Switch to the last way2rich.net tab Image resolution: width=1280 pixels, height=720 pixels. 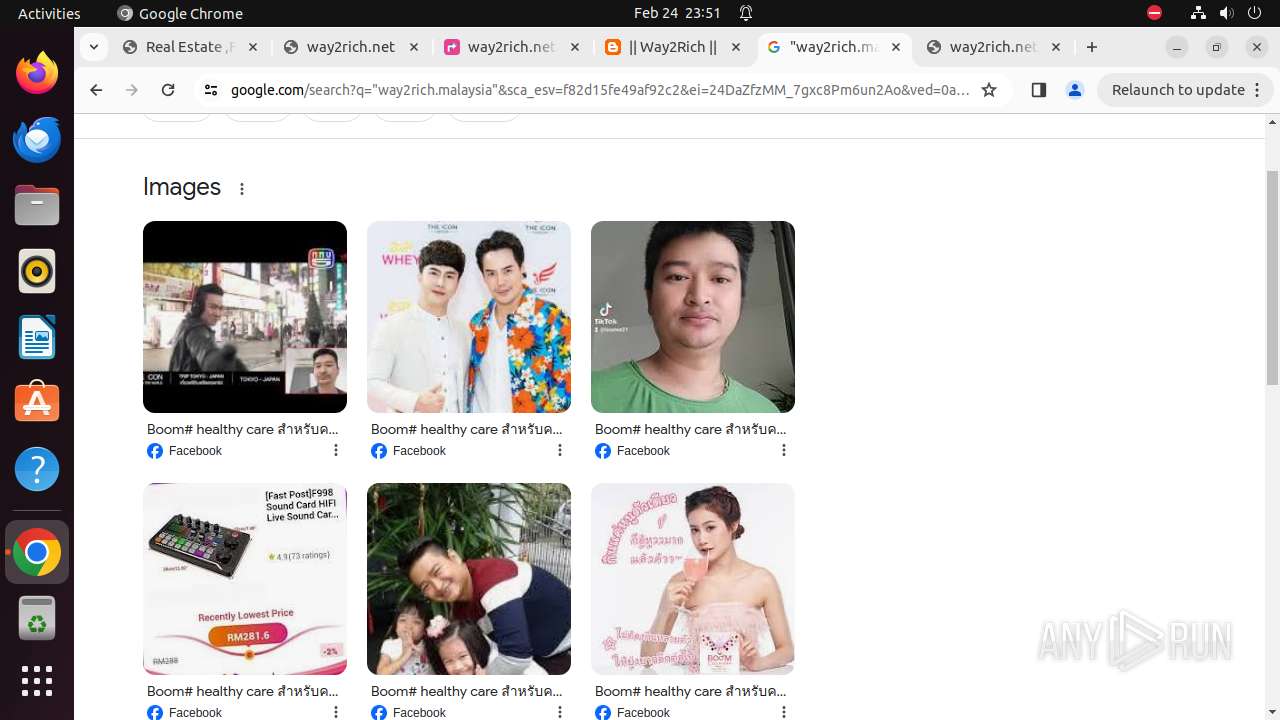point(993,47)
